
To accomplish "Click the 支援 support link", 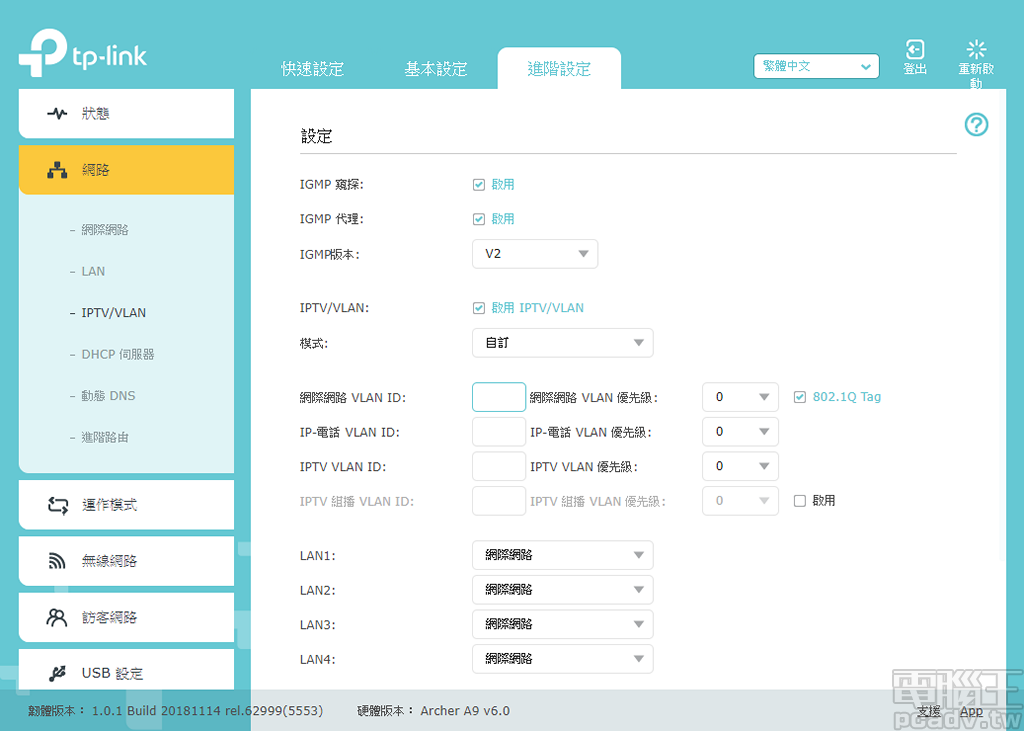I will 928,710.
